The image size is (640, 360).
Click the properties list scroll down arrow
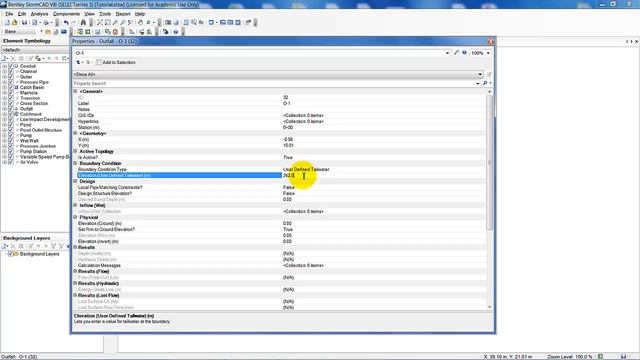[x=489, y=307]
